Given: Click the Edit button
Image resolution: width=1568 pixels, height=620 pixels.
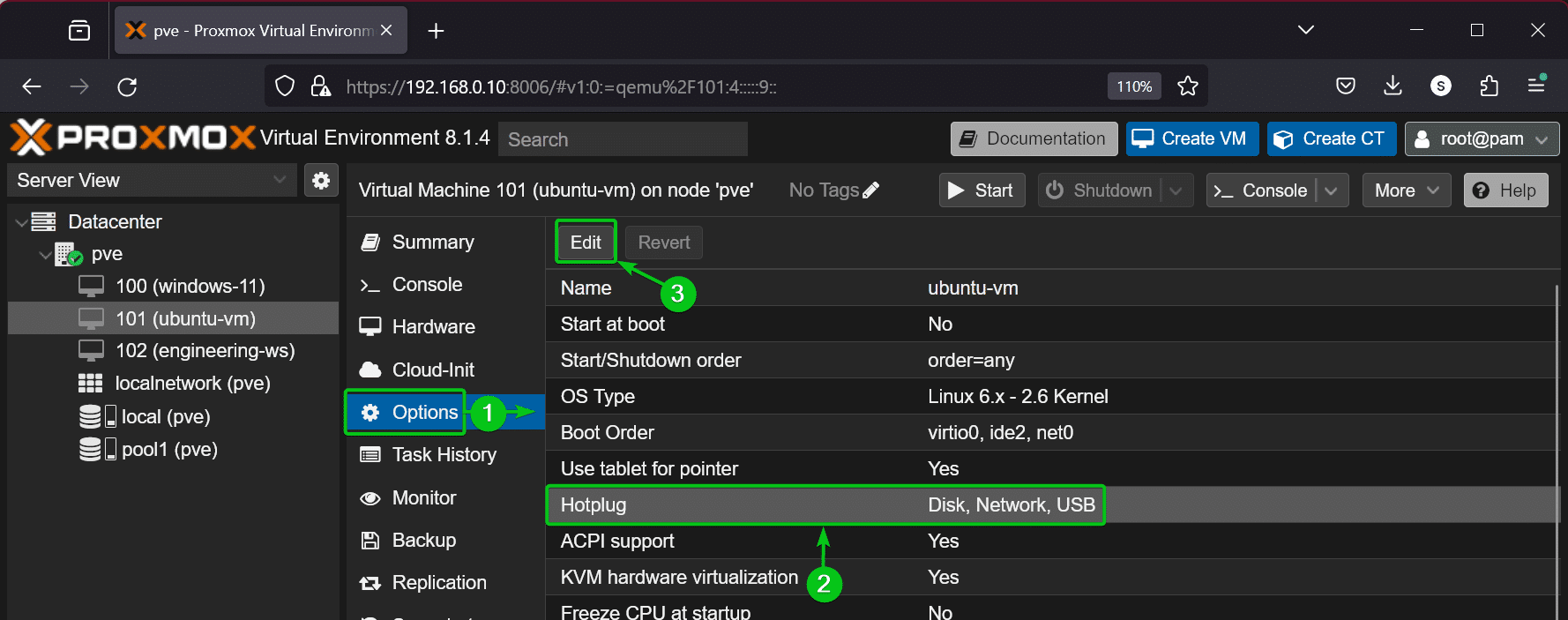Looking at the screenshot, I should [586, 243].
